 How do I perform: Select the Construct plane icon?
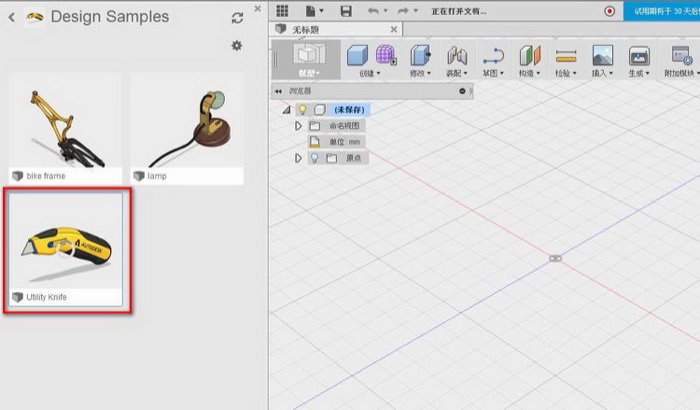point(530,56)
